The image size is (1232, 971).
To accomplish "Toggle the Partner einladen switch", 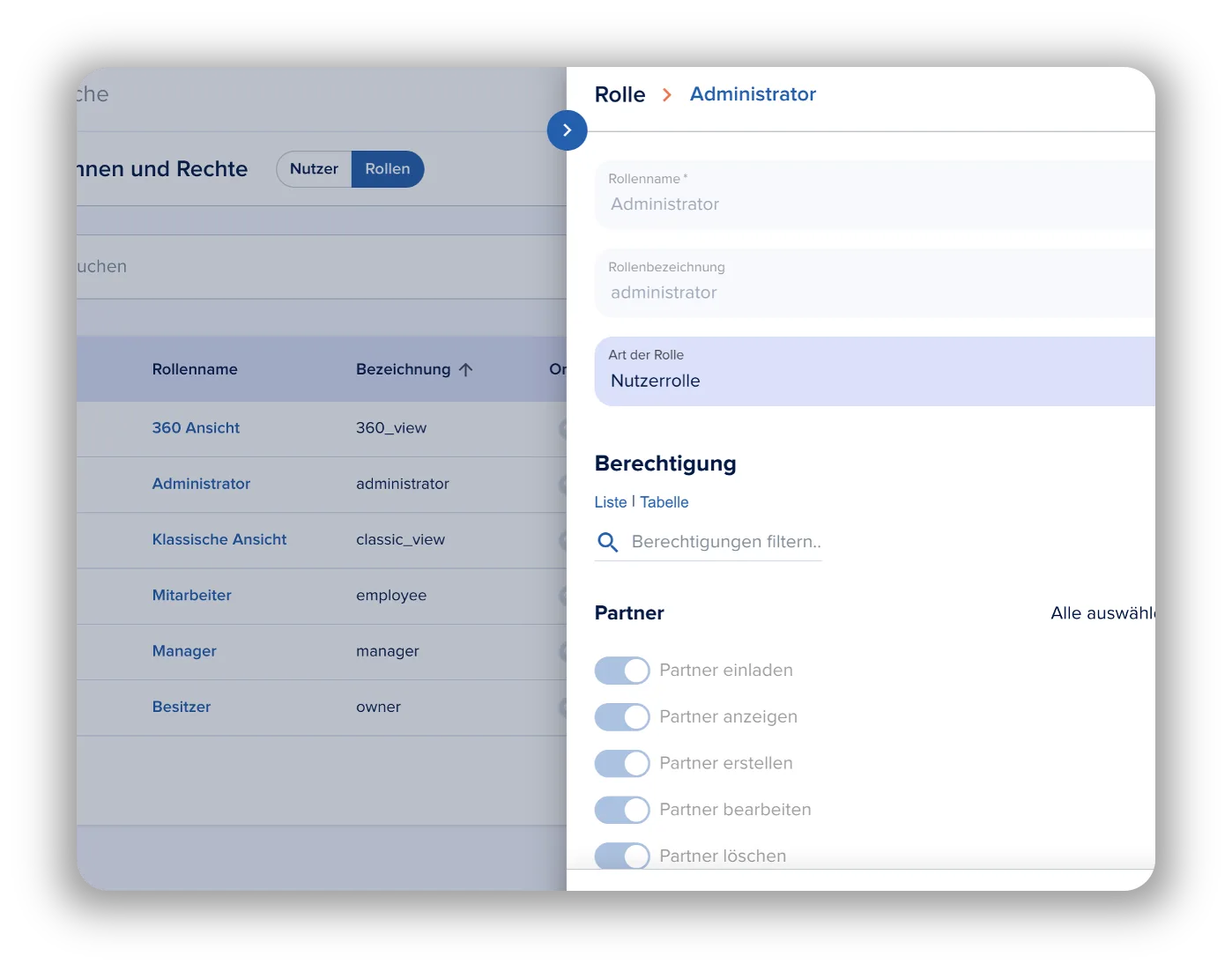I will (x=622, y=671).
